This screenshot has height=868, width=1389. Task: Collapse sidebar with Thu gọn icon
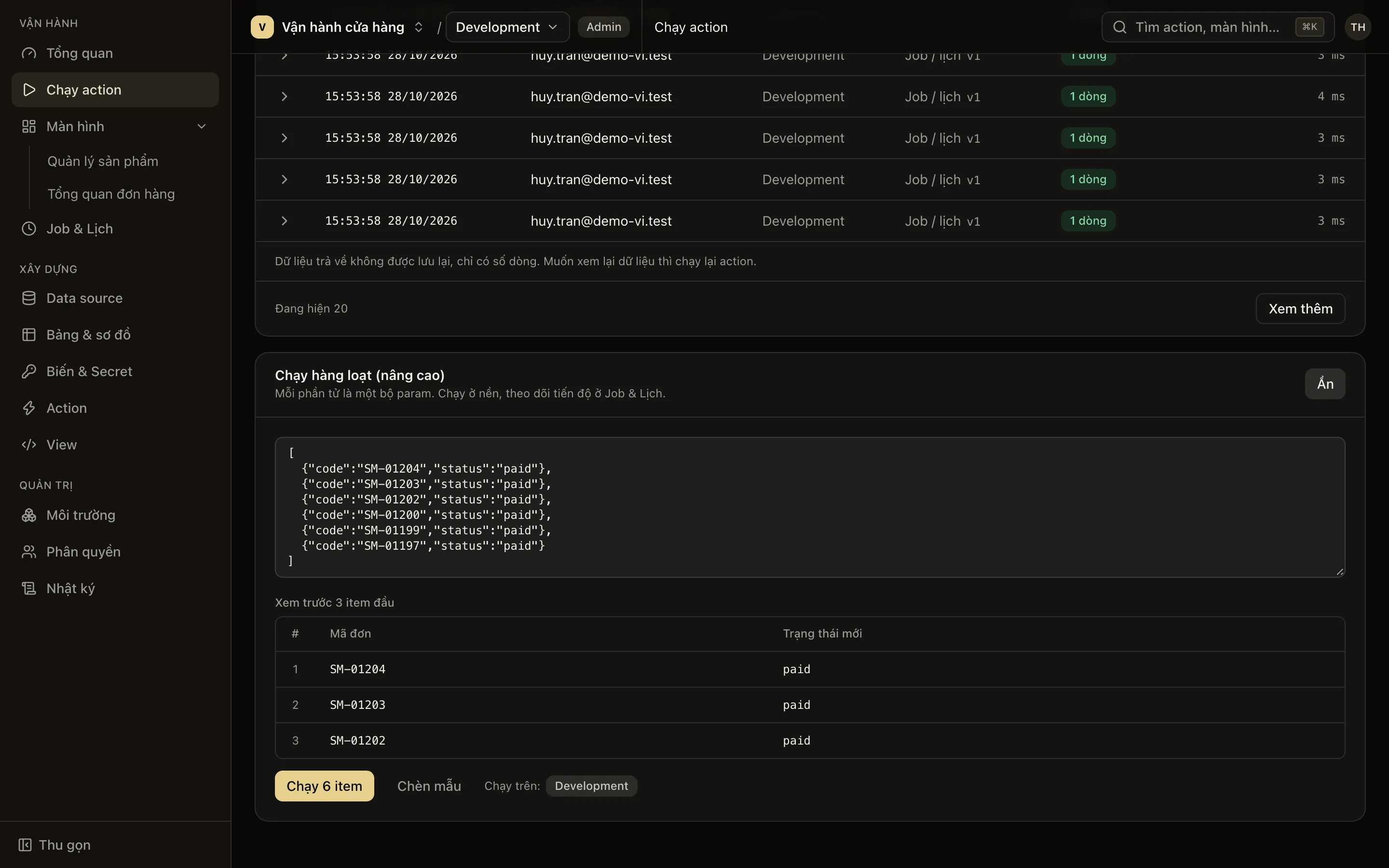(x=25, y=845)
